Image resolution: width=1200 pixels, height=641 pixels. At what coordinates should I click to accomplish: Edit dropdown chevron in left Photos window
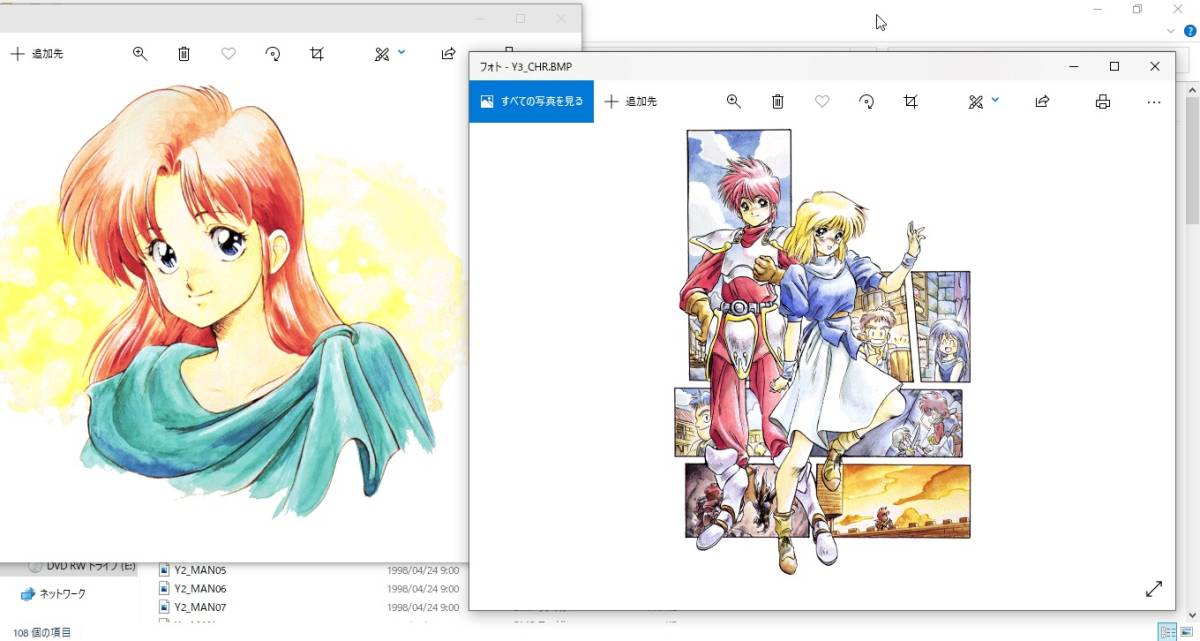(402, 52)
